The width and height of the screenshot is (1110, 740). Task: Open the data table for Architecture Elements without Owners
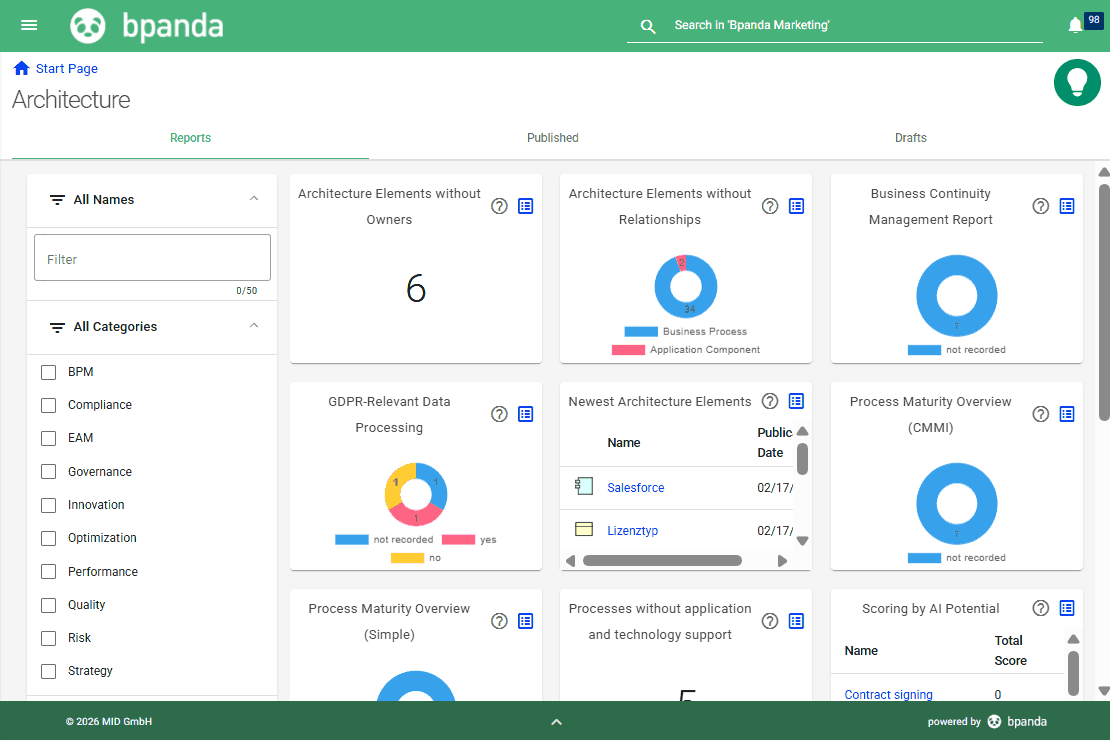(x=526, y=206)
